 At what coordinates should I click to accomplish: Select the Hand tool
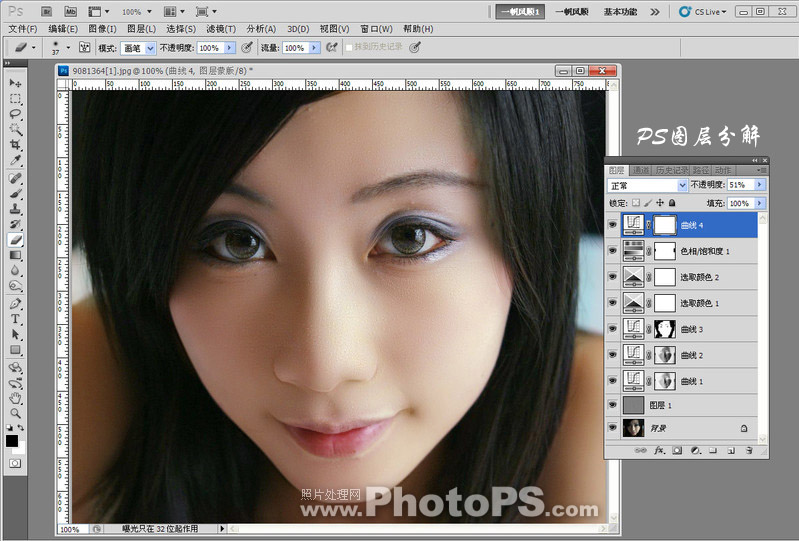tap(15, 398)
